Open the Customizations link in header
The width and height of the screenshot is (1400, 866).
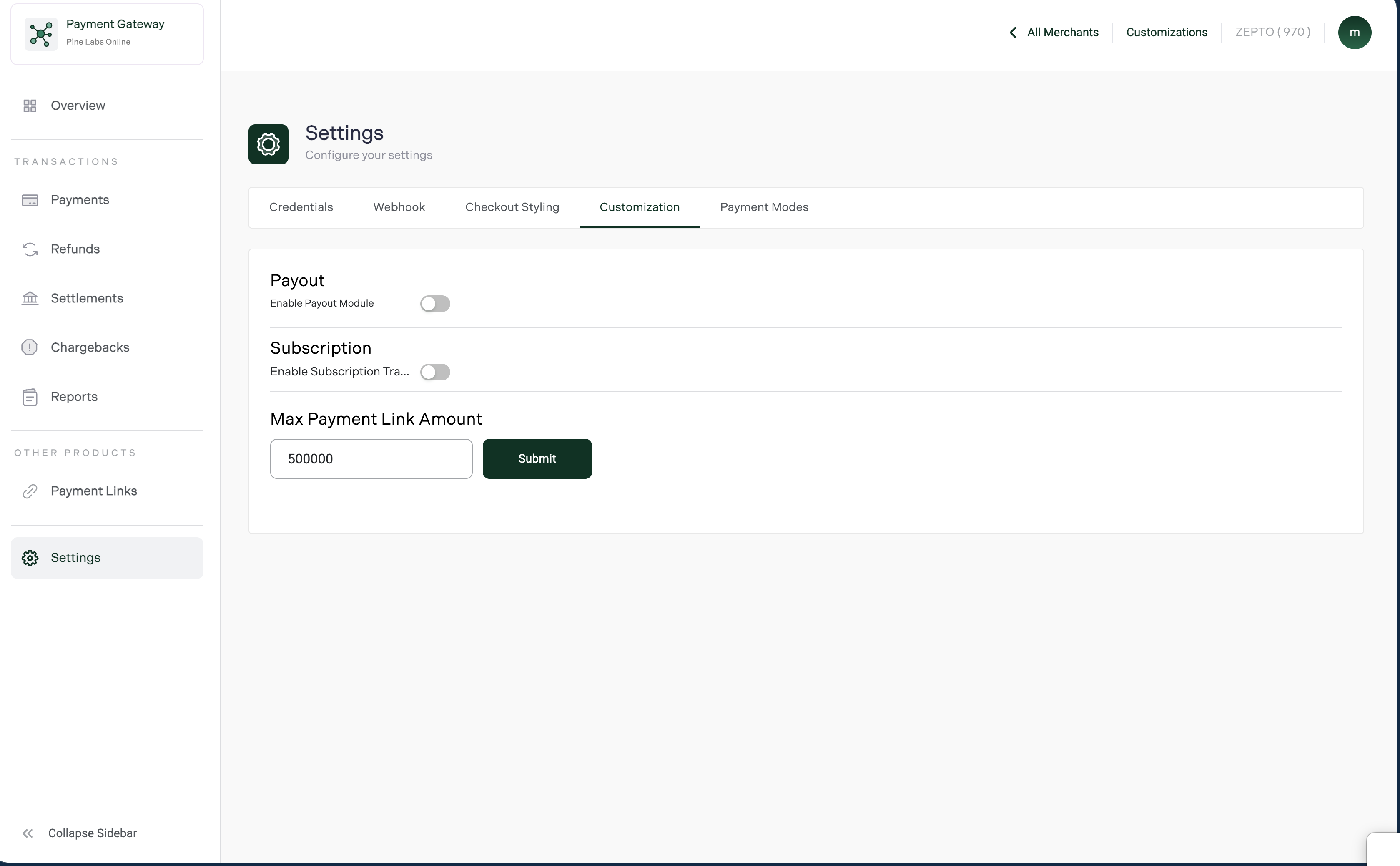(x=1167, y=33)
